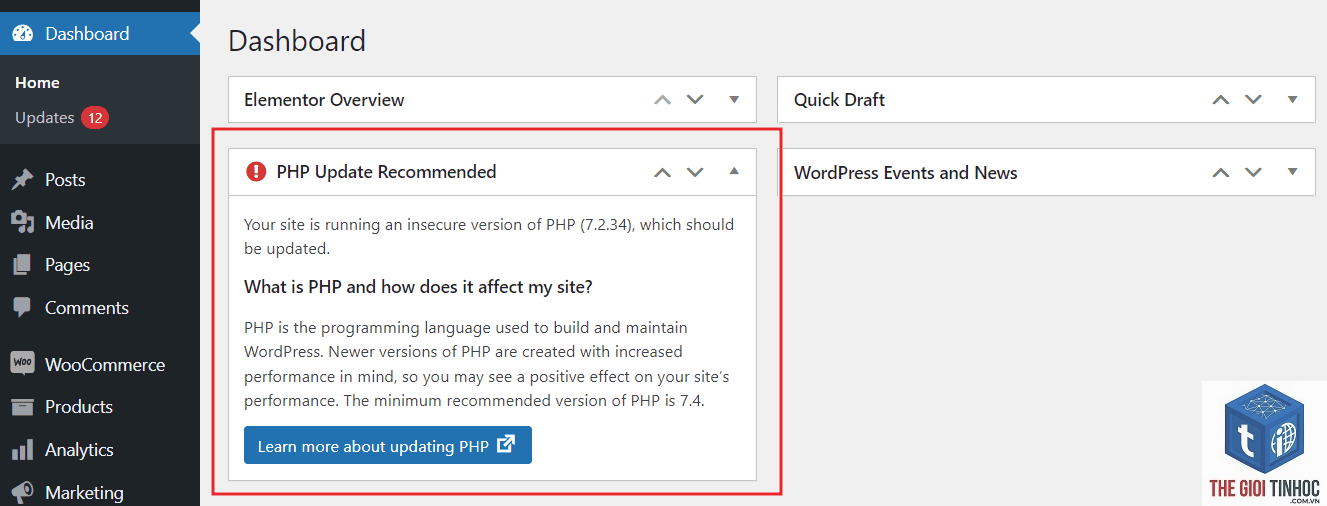This screenshot has width=1327, height=506.
Task: Click 'What is PHP and how does it affect my site?' heading
Action: [418, 287]
